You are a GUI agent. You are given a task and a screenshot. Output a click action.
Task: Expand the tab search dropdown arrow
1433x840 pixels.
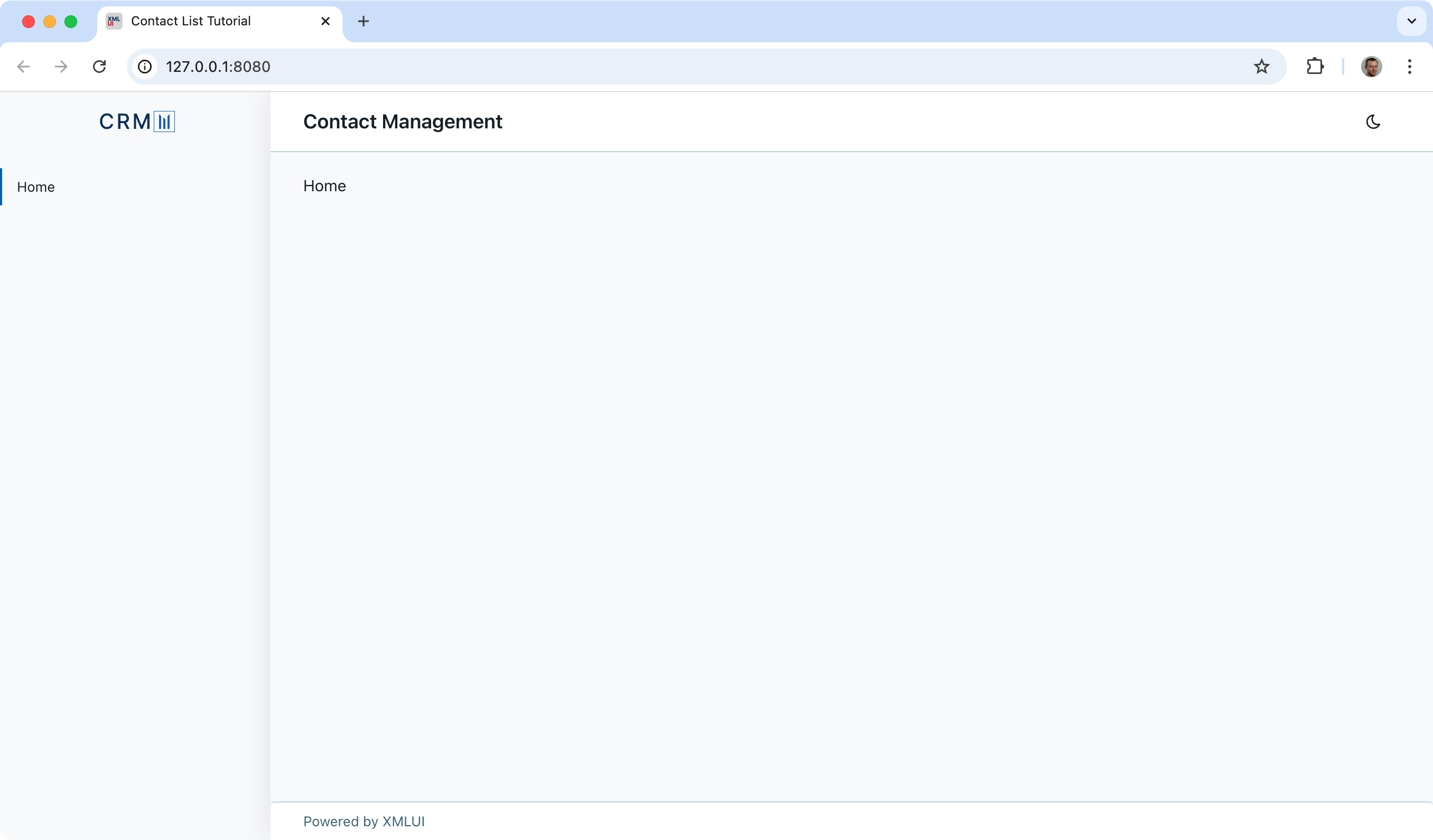[1411, 21]
